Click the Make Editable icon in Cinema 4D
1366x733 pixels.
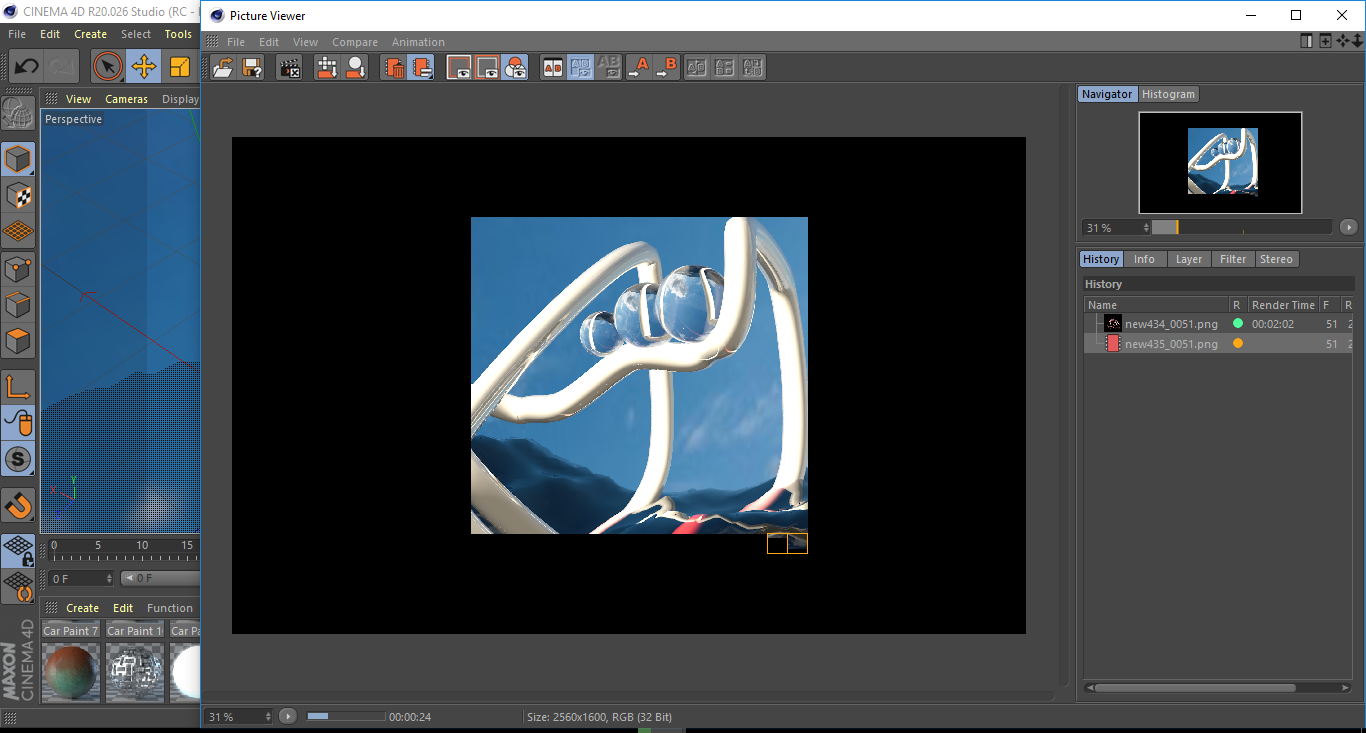point(18,114)
